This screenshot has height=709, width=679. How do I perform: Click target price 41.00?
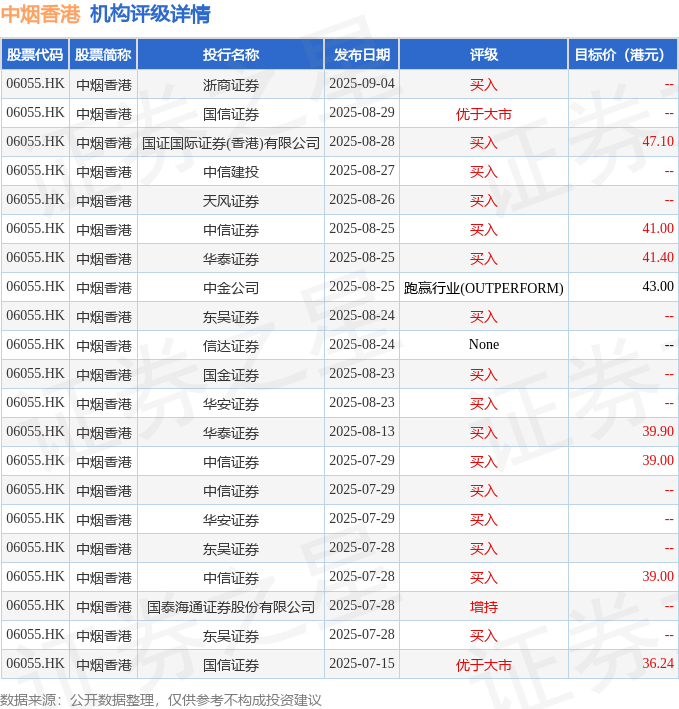click(658, 228)
